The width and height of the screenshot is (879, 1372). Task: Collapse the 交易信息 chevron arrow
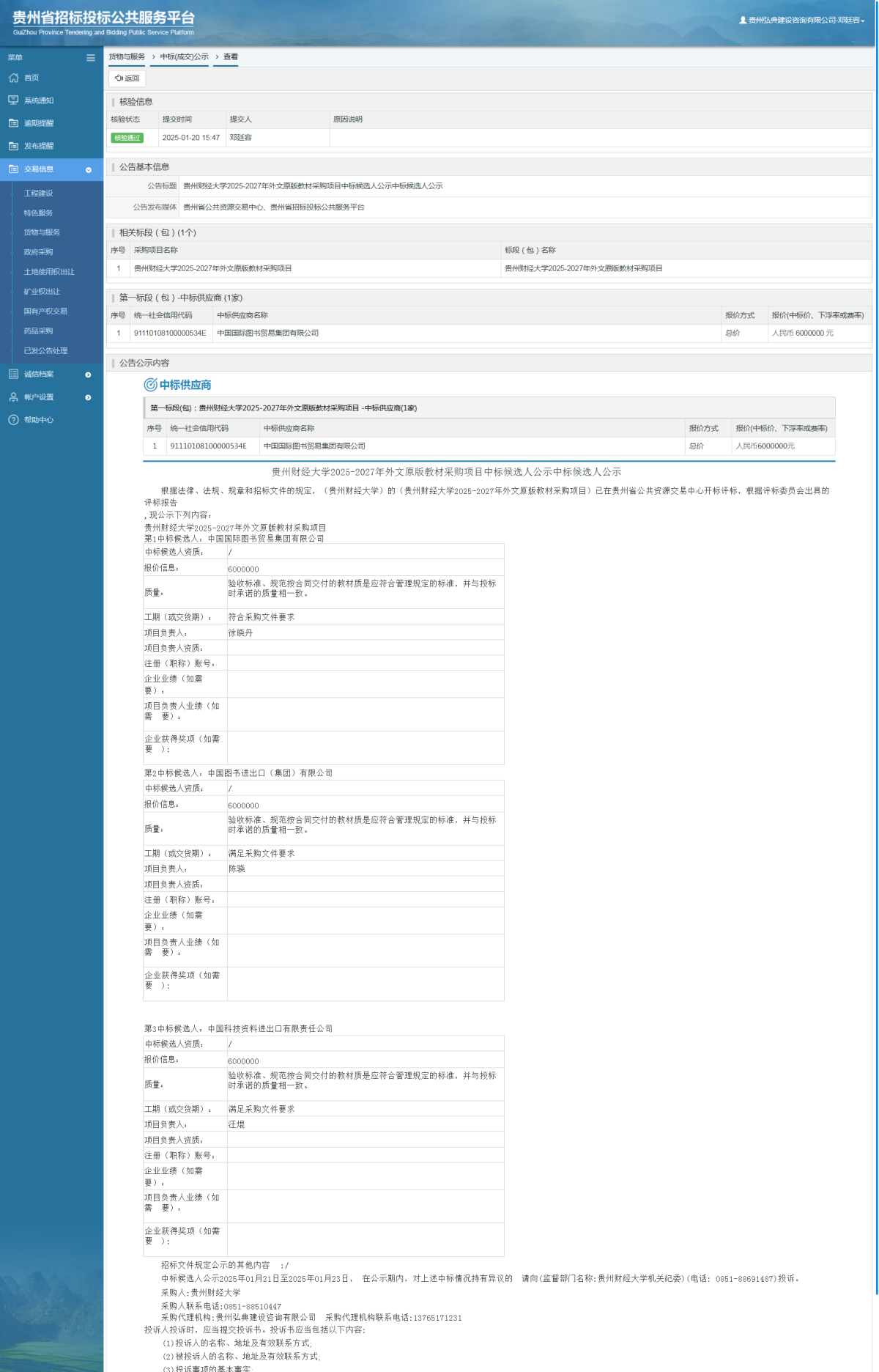[89, 170]
